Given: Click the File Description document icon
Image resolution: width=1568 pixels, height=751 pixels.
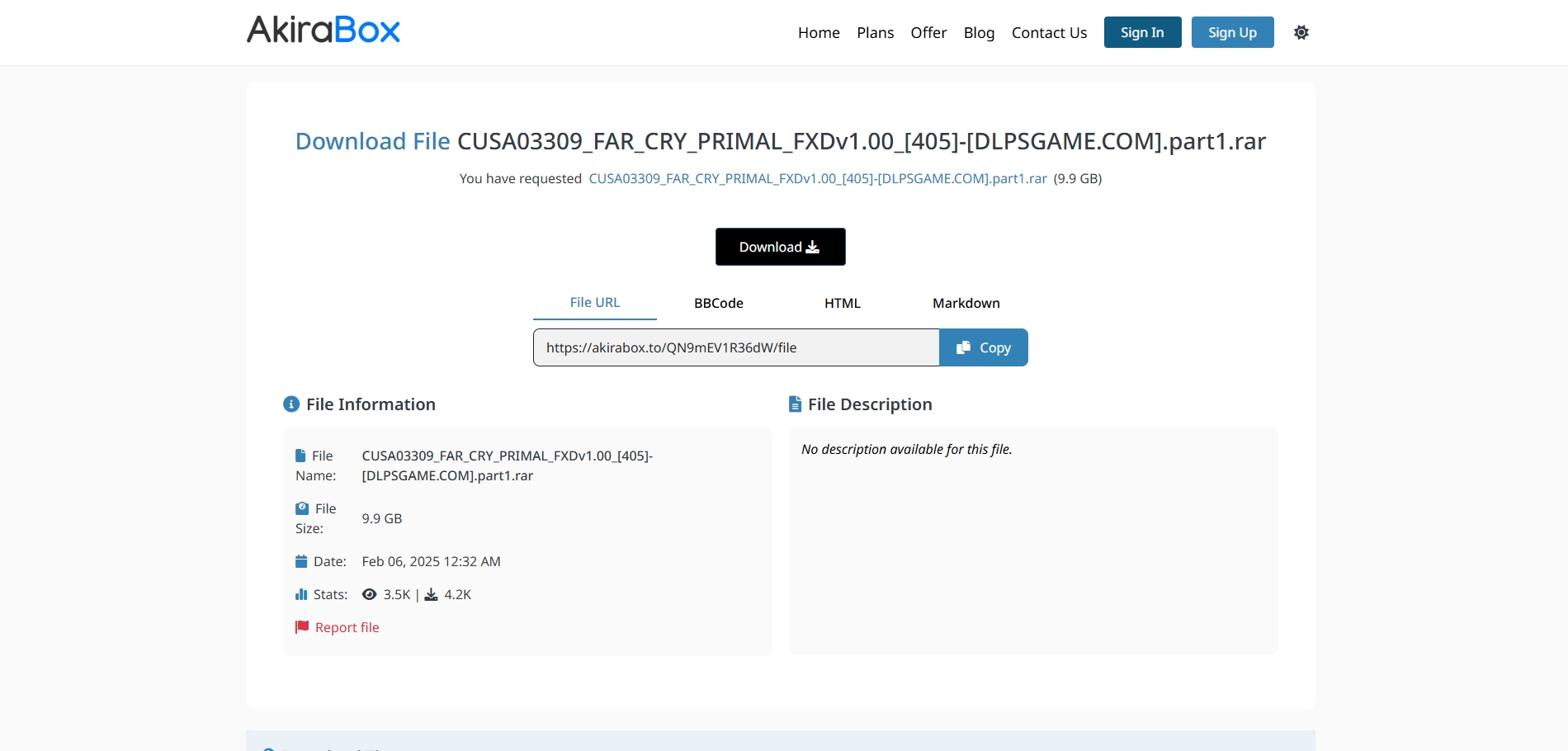Looking at the screenshot, I should tap(795, 404).
